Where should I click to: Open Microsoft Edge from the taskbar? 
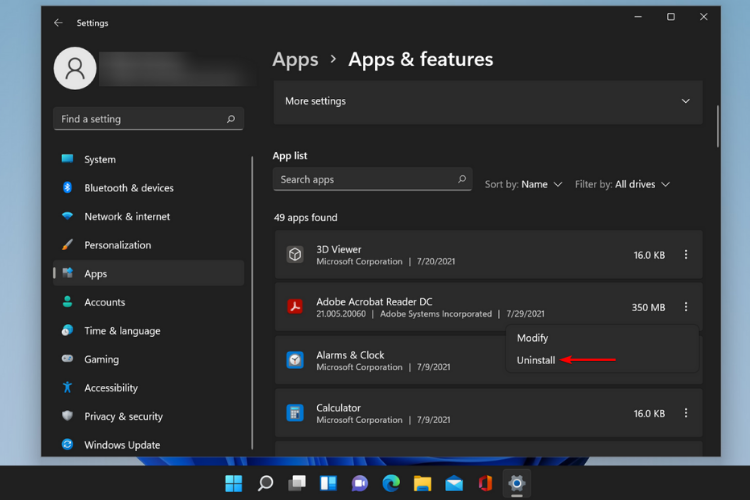tap(391, 484)
